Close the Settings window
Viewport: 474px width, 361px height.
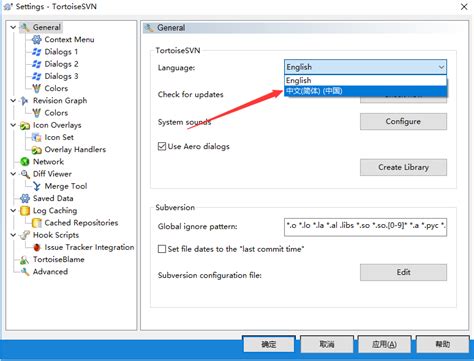click(x=464, y=7)
